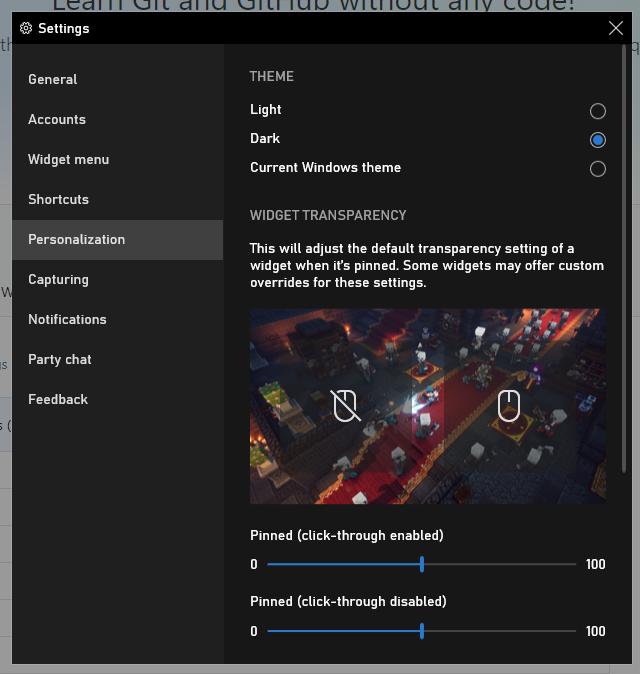Open the Shortcuts settings section
The image size is (640, 674).
click(117, 199)
